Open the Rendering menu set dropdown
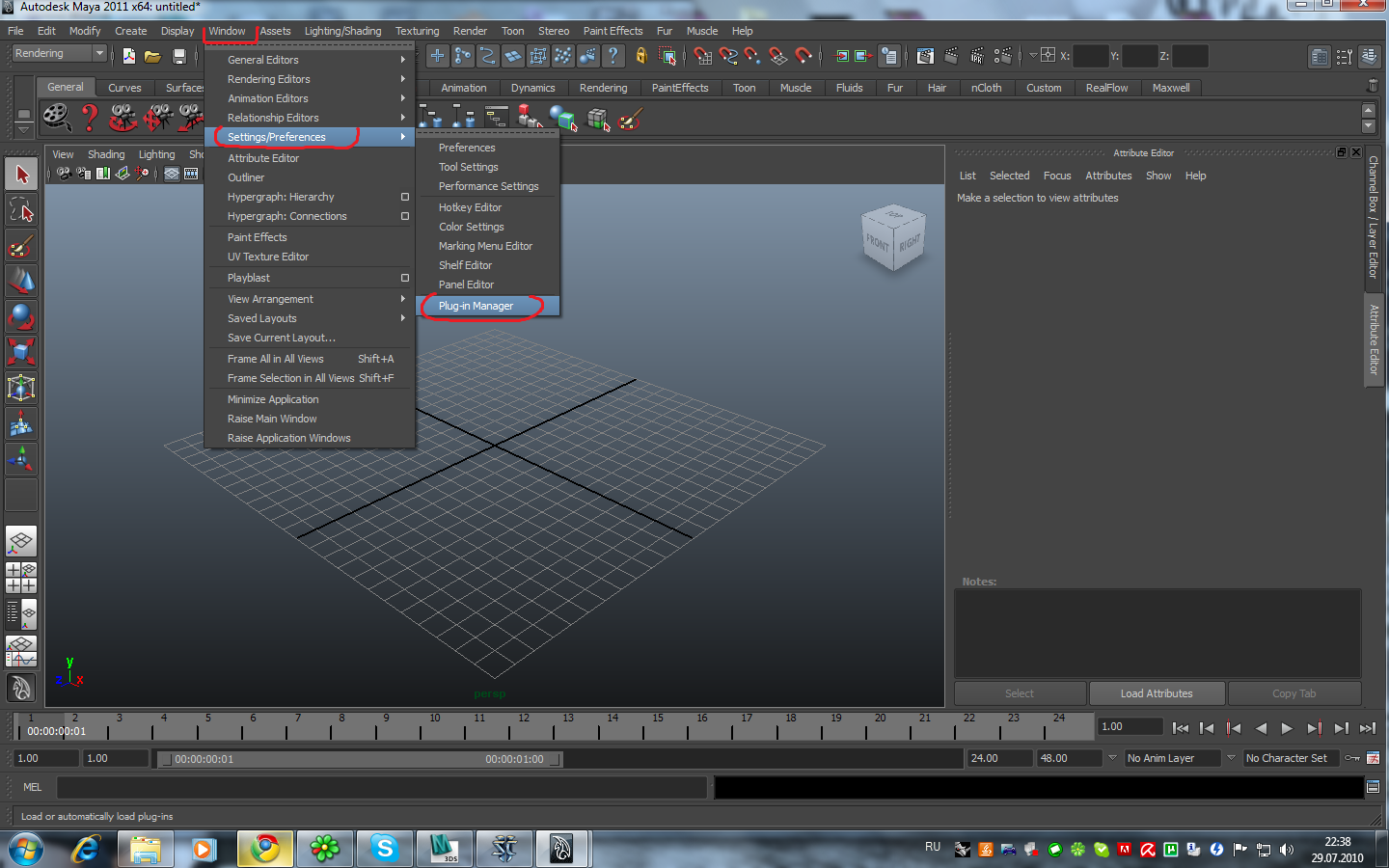The width and height of the screenshot is (1389, 868). pyautogui.click(x=59, y=54)
